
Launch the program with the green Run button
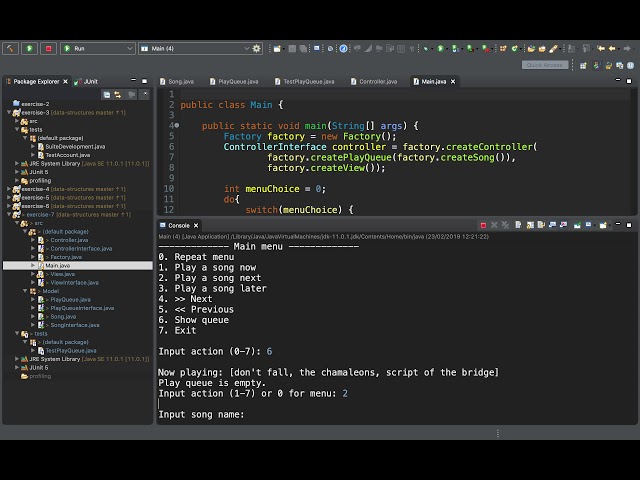pos(29,49)
